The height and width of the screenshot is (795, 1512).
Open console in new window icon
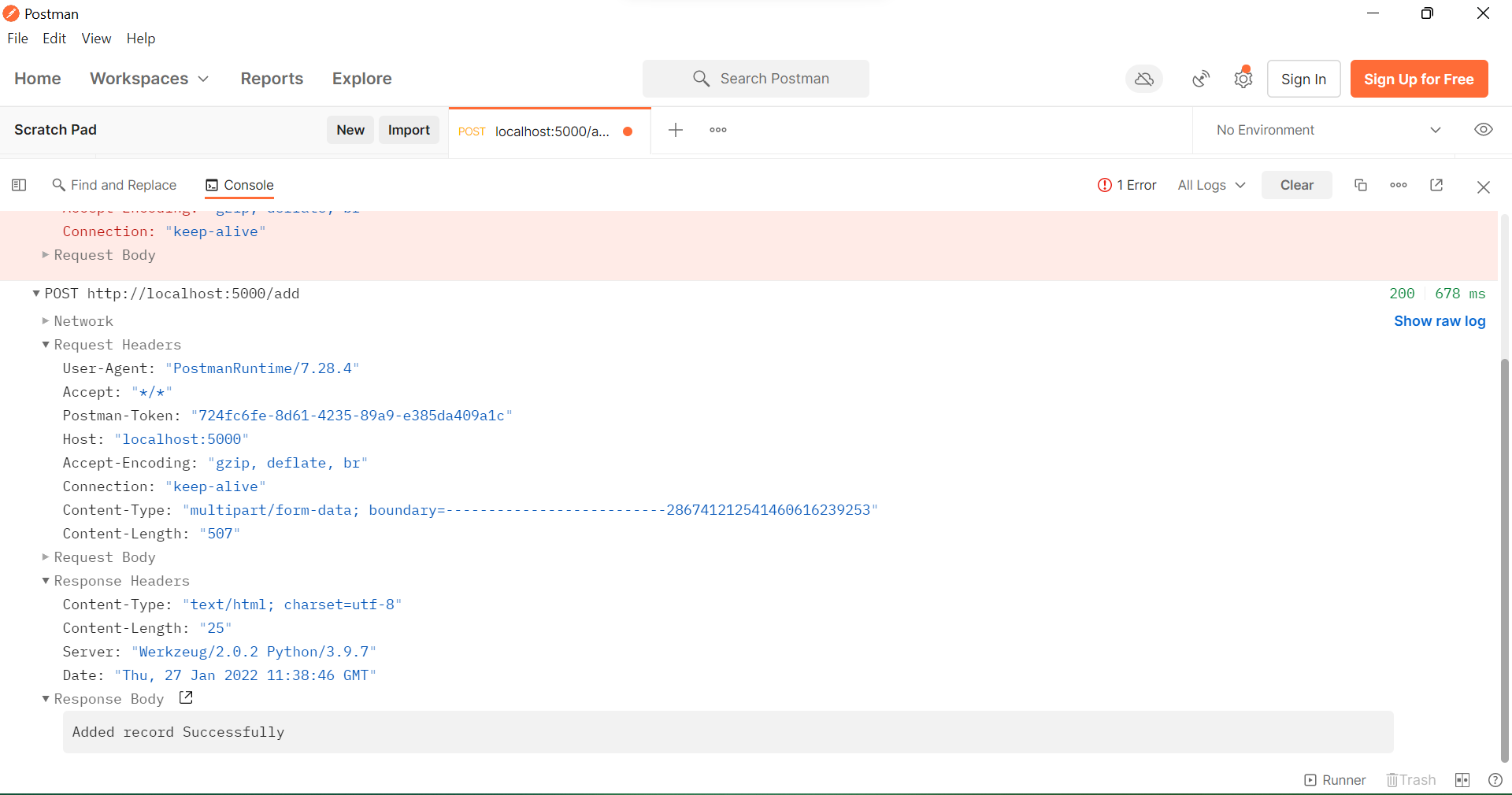click(x=1436, y=185)
